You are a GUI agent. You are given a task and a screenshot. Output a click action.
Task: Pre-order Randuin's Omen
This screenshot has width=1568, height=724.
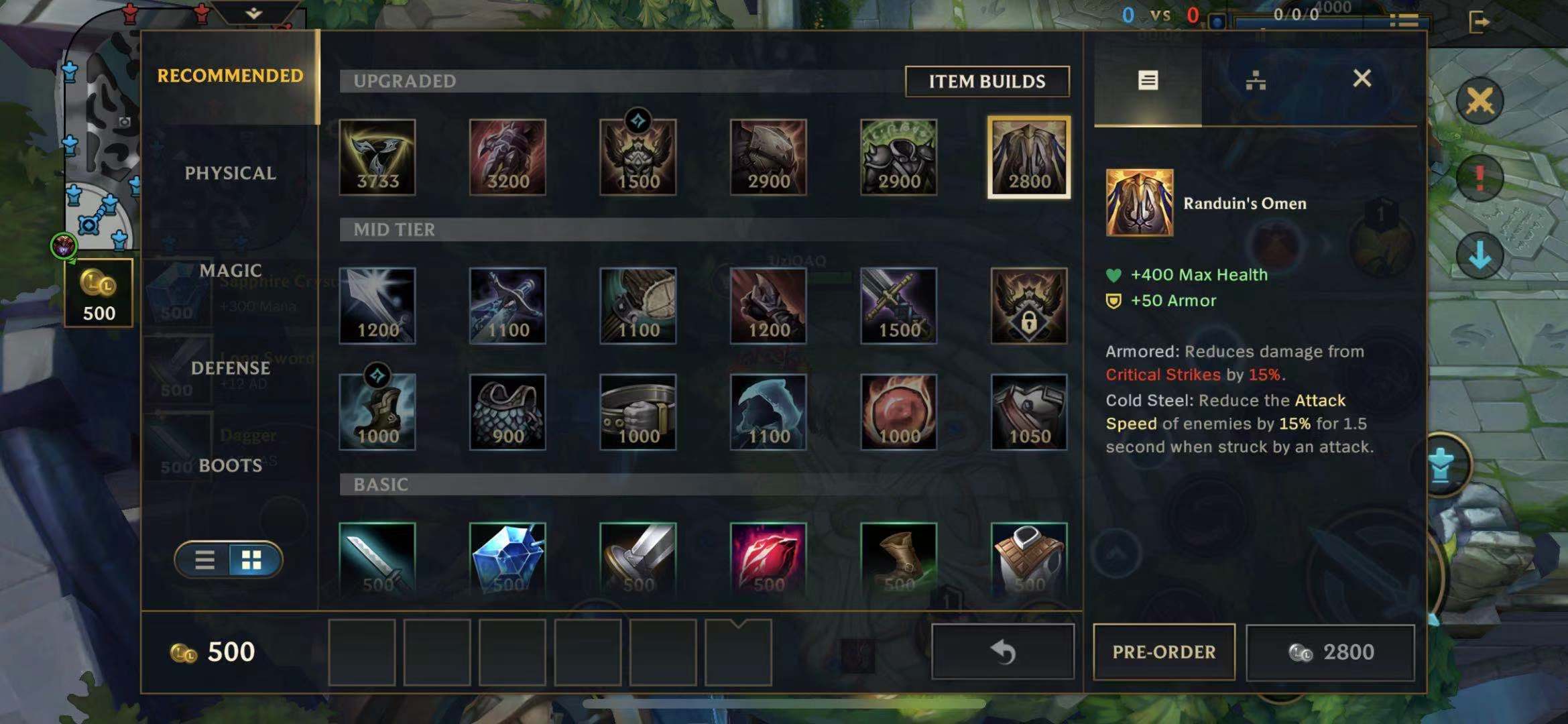(1164, 652)
